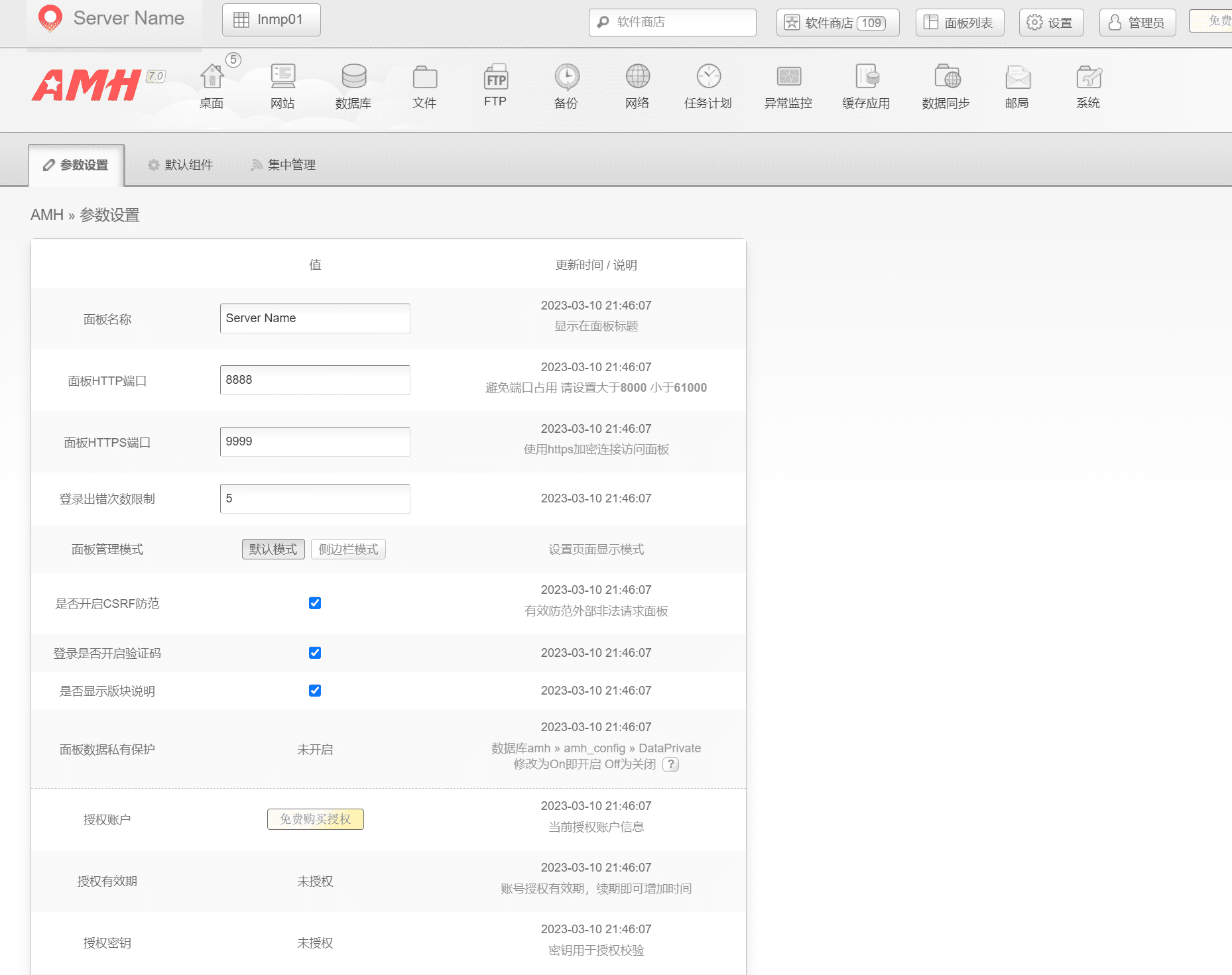Toggle the login captcha checkbox
The height and width of the screenshot is (975, 1232).
click(x=314, y=652)
